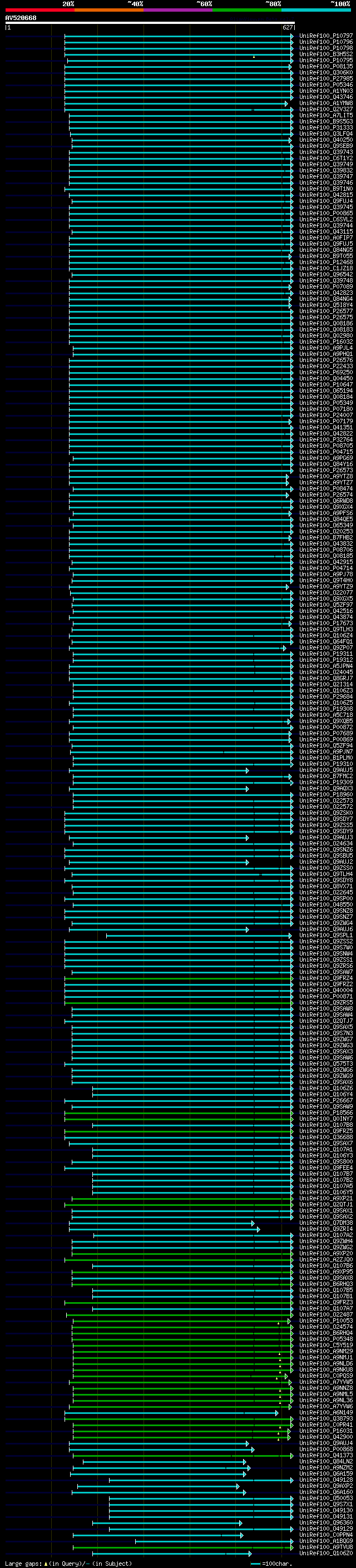
Task: Click label UniRef100_P19310
Action: tap(326, 764)
